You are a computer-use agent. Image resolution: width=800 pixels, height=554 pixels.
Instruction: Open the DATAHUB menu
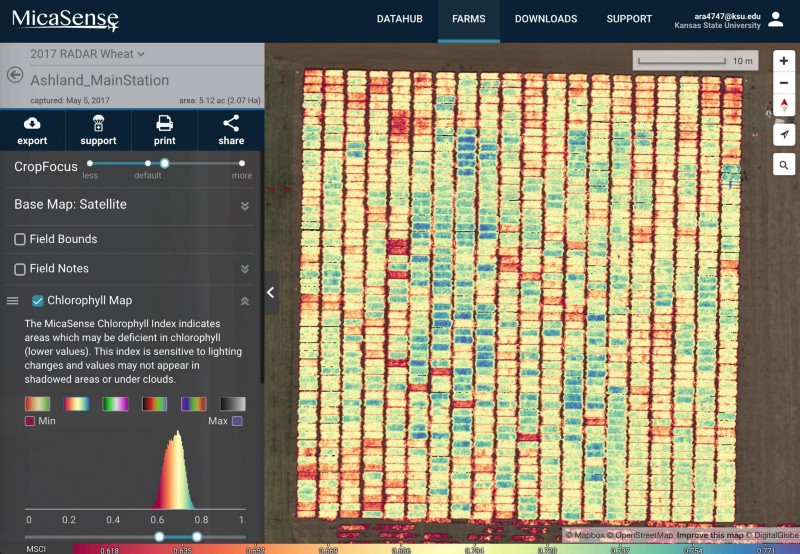click(x=399, y=19)
